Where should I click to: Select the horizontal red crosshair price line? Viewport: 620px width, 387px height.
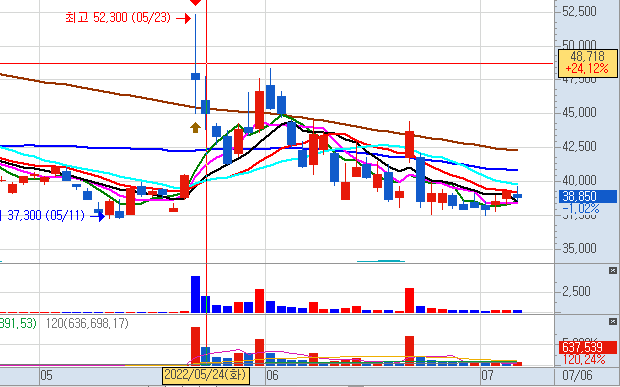[277, 63]
